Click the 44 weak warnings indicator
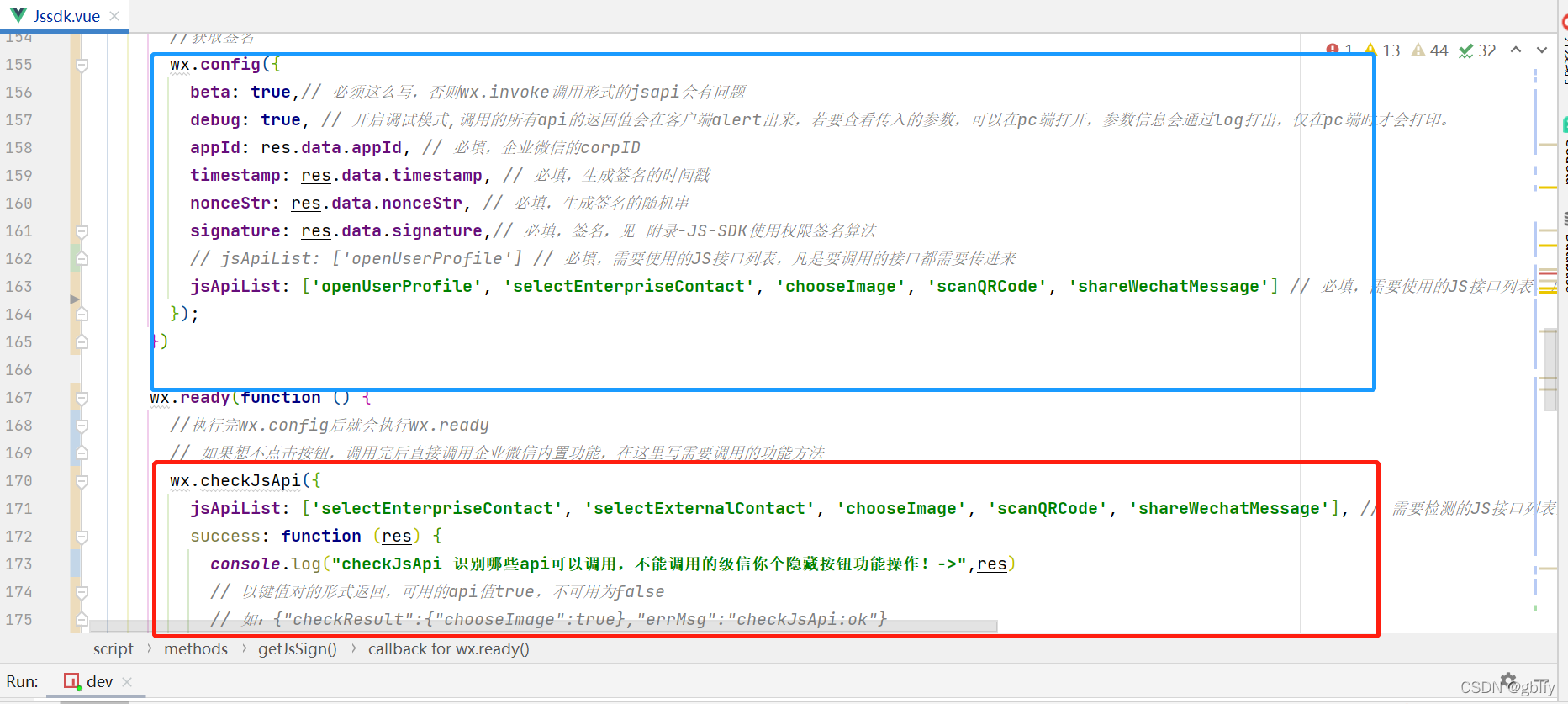 (x=1430, y=50)
